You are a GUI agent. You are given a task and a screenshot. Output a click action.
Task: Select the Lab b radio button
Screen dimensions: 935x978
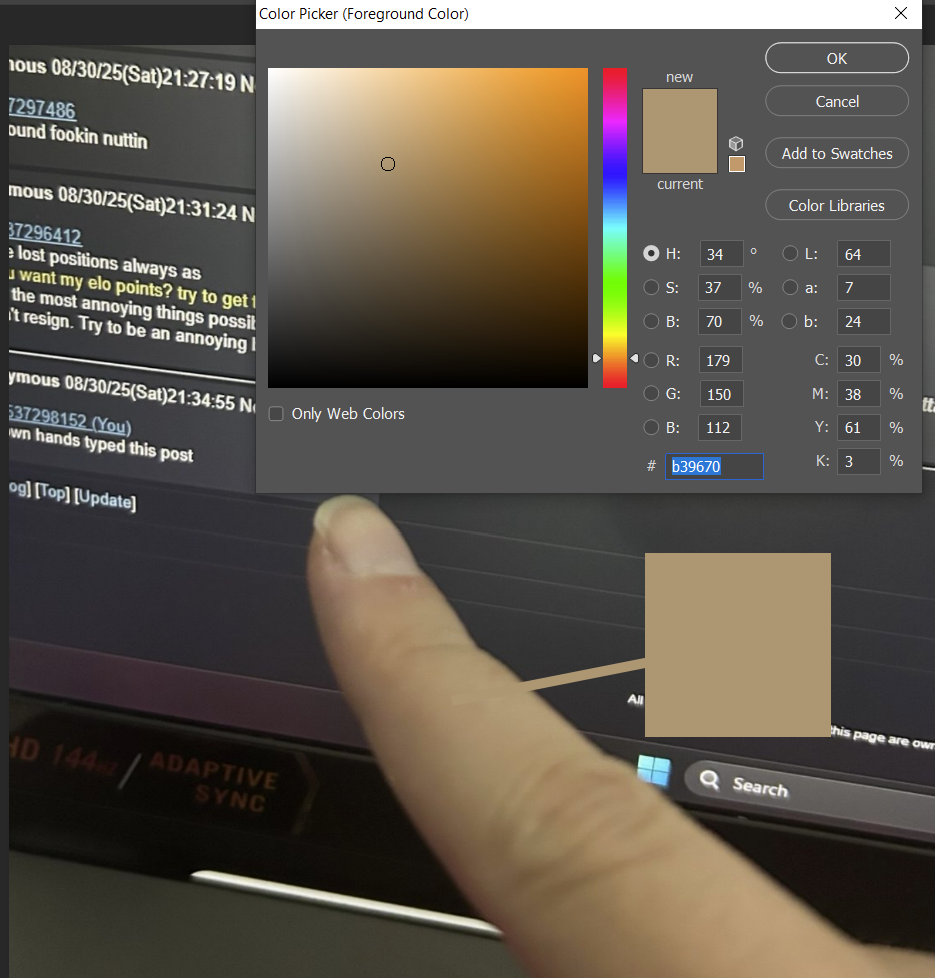(x=790, y=321)
